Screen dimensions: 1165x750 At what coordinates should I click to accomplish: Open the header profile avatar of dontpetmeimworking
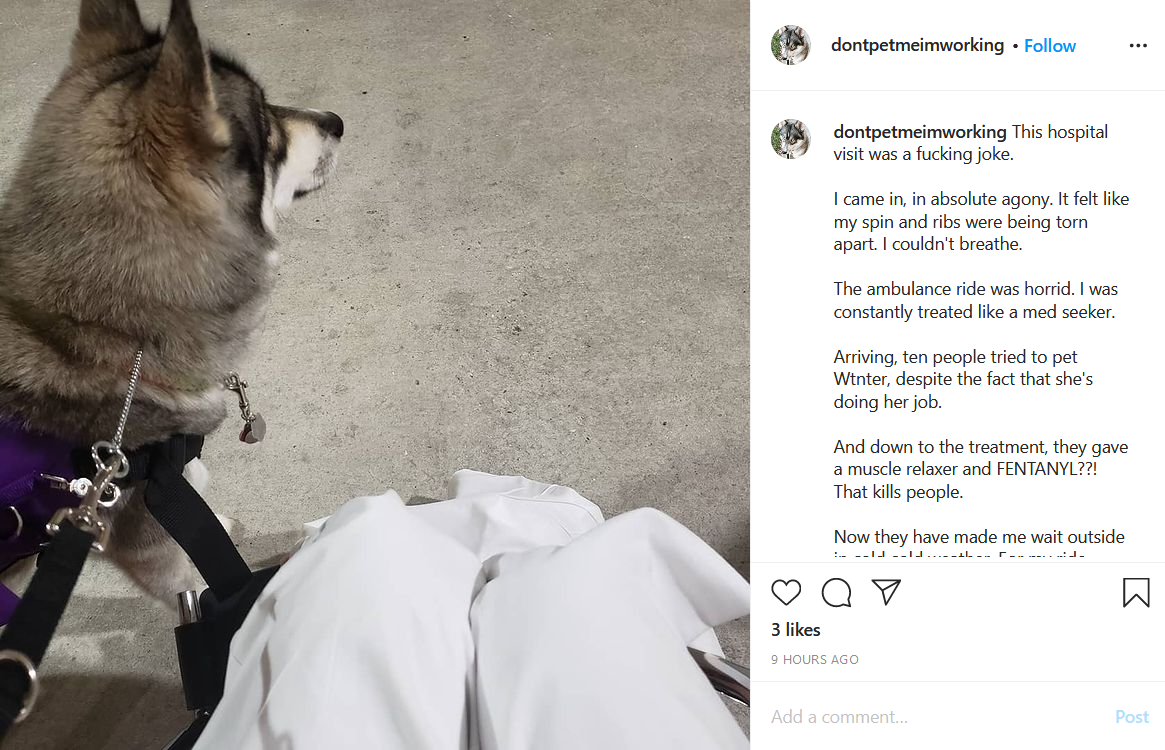coord(791,45)
